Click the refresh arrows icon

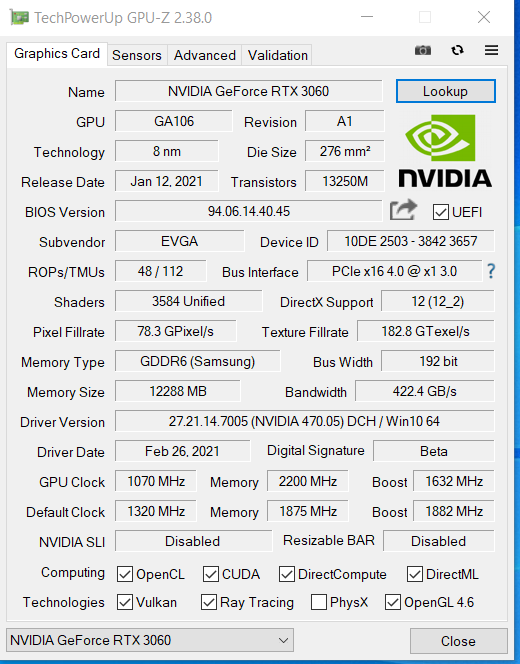(457, 51)
